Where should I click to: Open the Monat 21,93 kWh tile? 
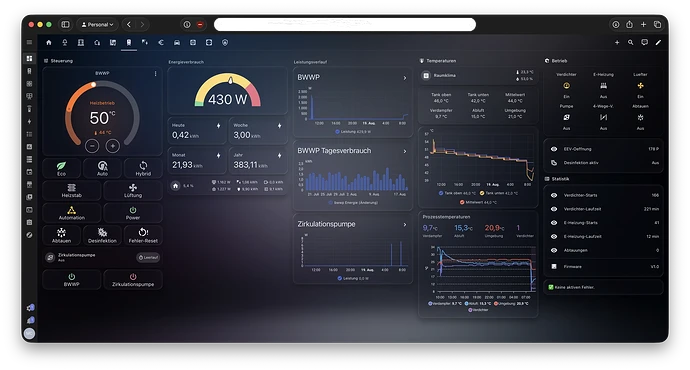197,161
